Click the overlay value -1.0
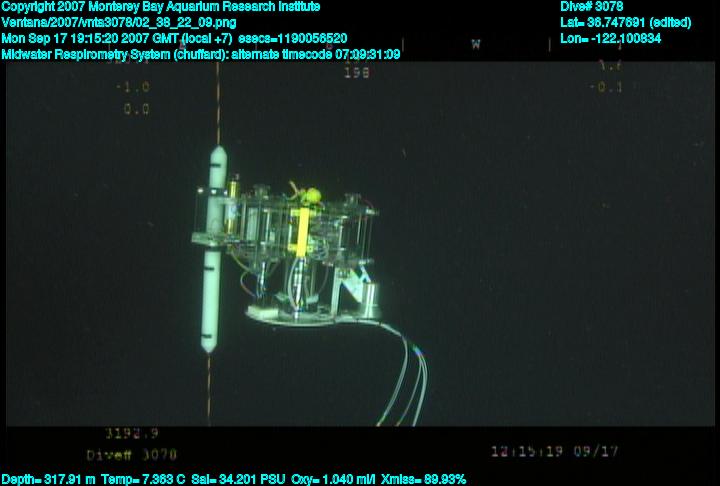Image resolution: width=720 pixels, height=486 pixels. click(133, 87)
